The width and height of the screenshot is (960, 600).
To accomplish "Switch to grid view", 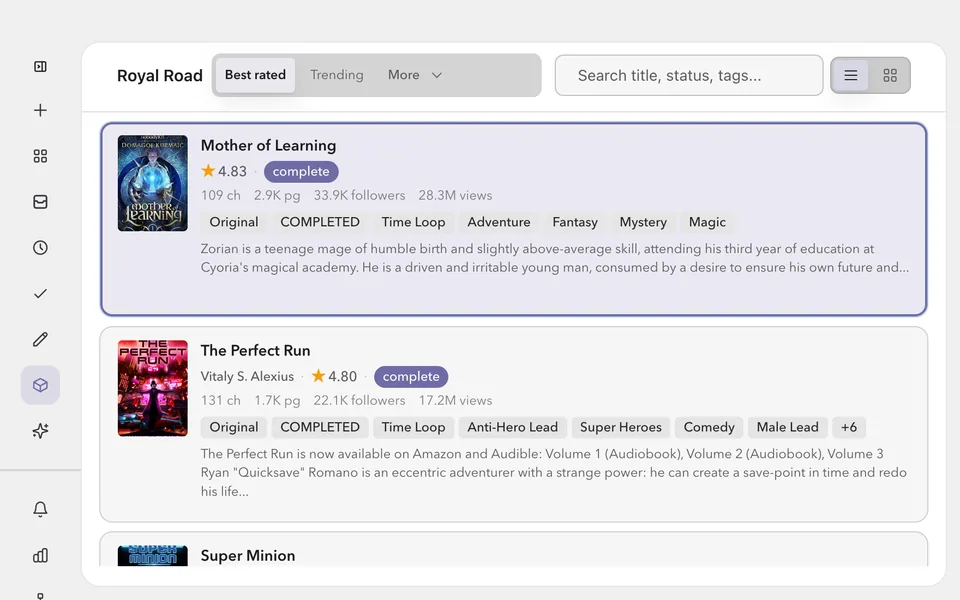I will point(890,75).
